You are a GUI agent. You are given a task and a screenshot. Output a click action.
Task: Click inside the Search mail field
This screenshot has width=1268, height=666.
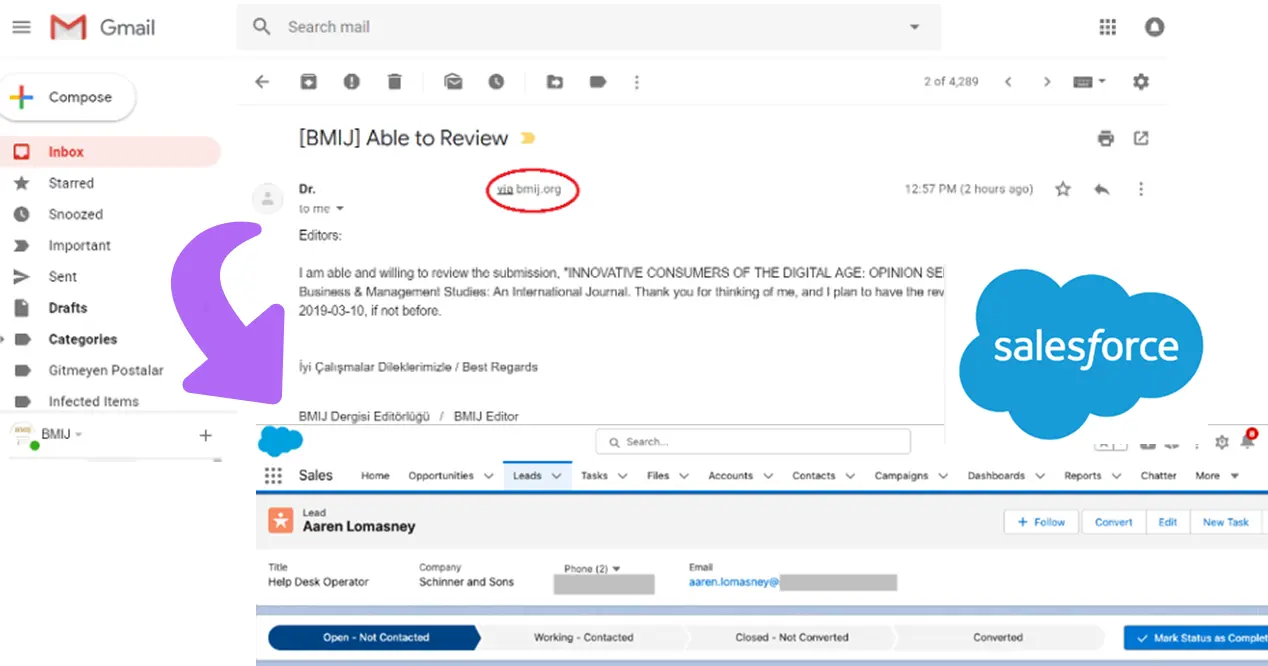pos(590,27)
